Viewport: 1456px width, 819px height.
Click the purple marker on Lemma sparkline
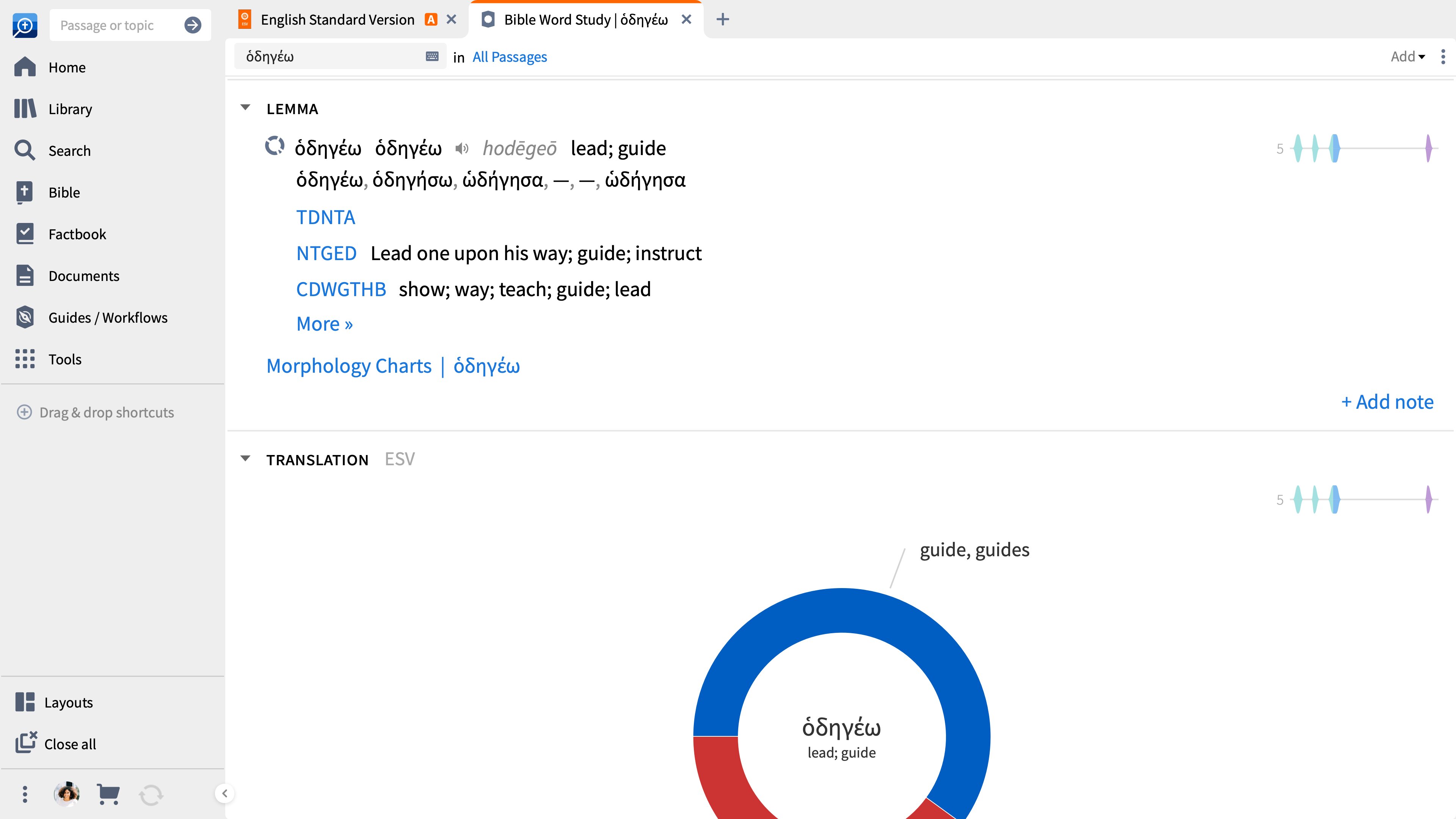click(x=1428, y=149)
